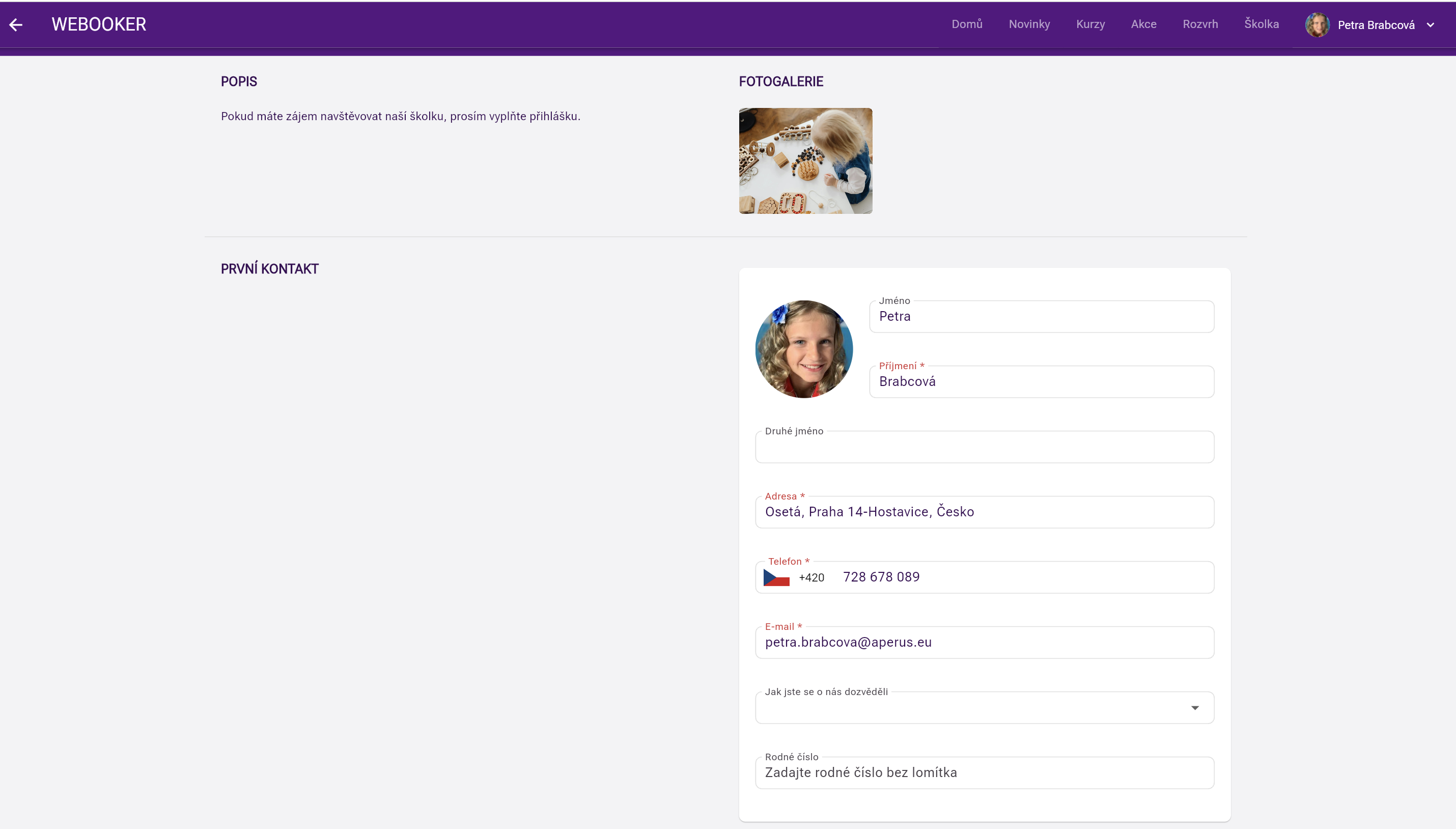The image size is (1456, 829).
Task: Focus the Druhé jméno field
Action: pos(984,448)
